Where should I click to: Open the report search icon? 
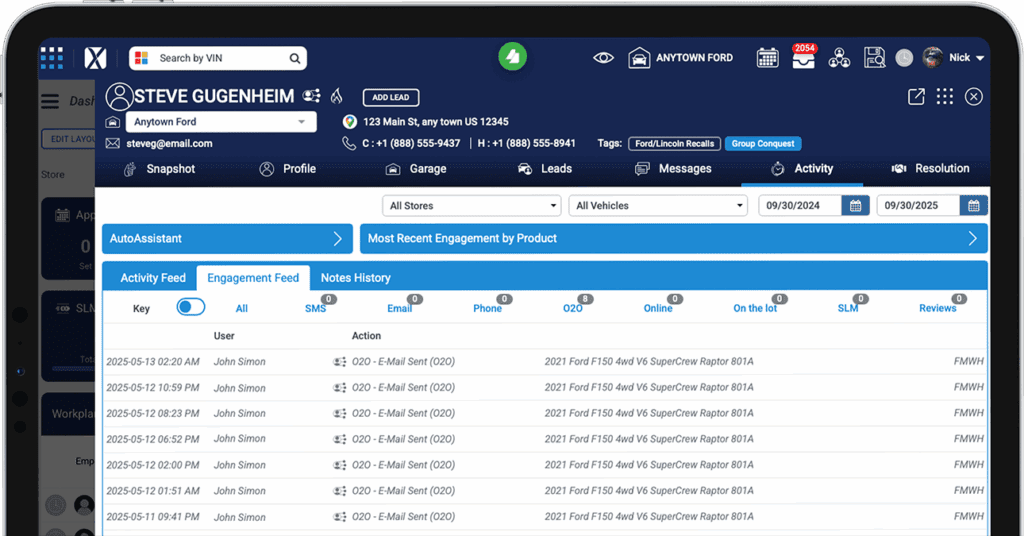pos(874,58)
